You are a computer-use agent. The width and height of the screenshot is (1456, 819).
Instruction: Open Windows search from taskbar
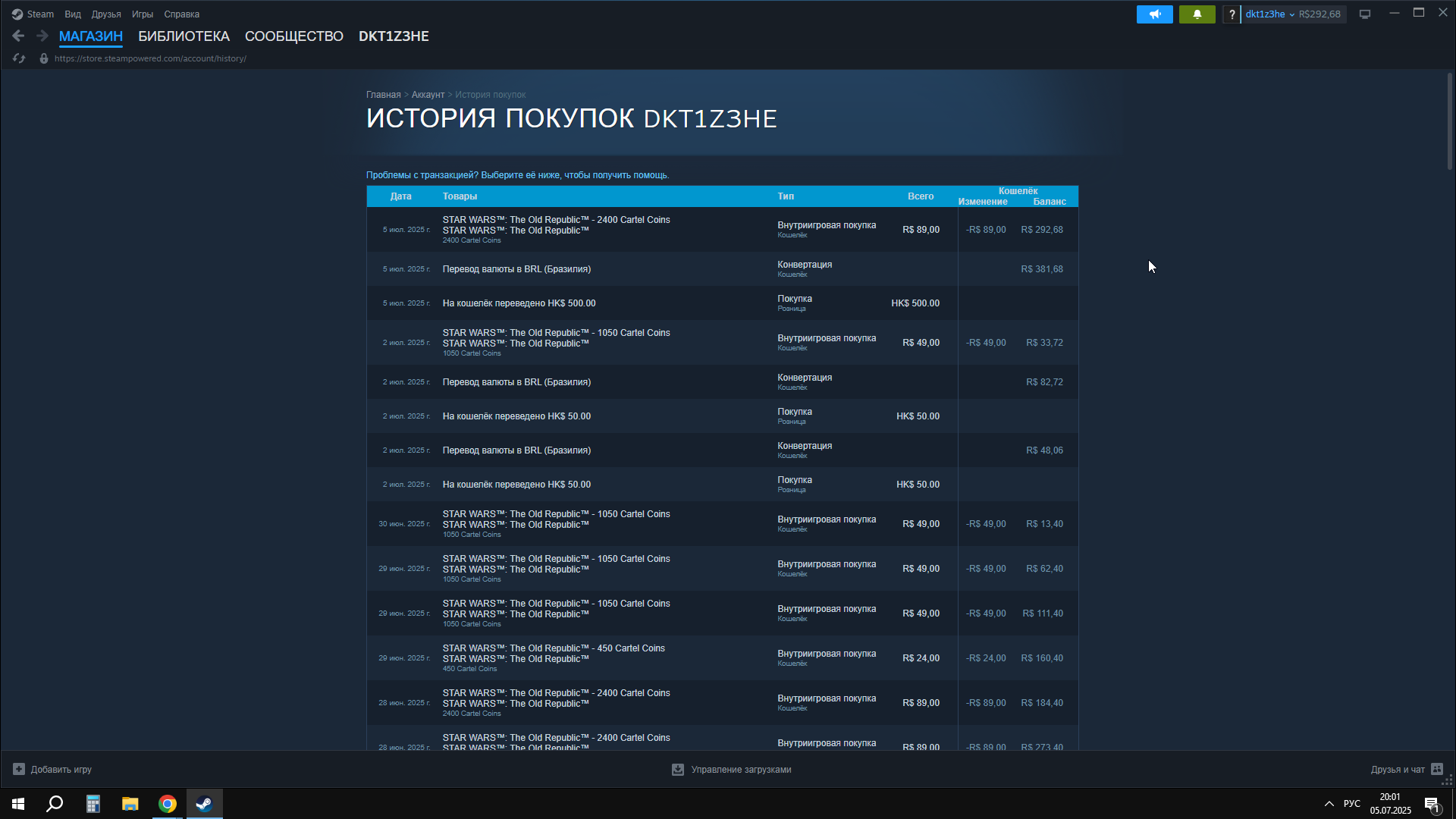click(x=55, y=804)
